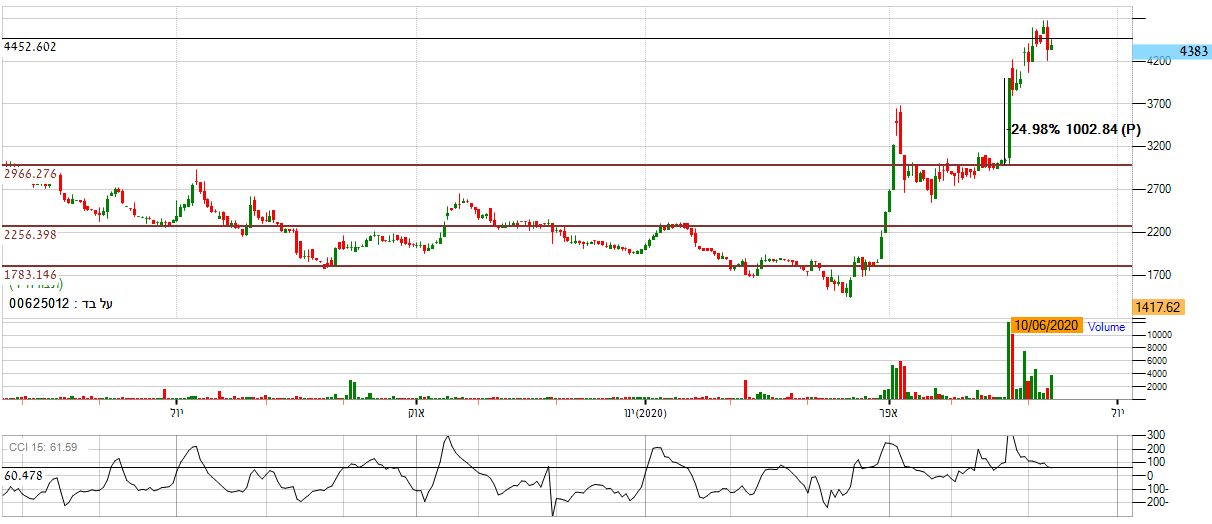Click the orange 10/06/2020 date marker
1212x524 pixels.
click(x=1046, y=326)
